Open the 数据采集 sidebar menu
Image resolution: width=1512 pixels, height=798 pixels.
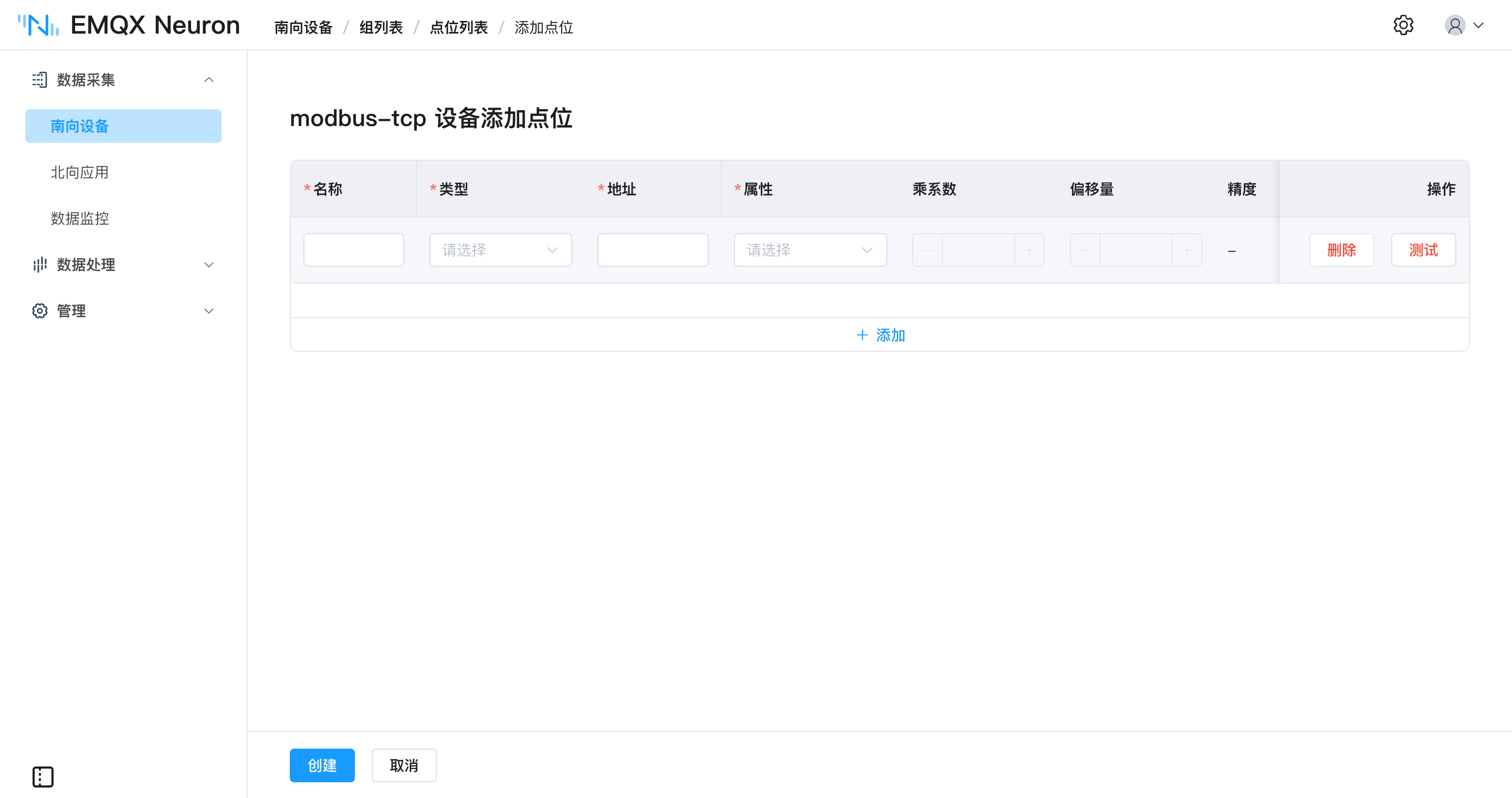pyautogui.click(x=123, y=80)
